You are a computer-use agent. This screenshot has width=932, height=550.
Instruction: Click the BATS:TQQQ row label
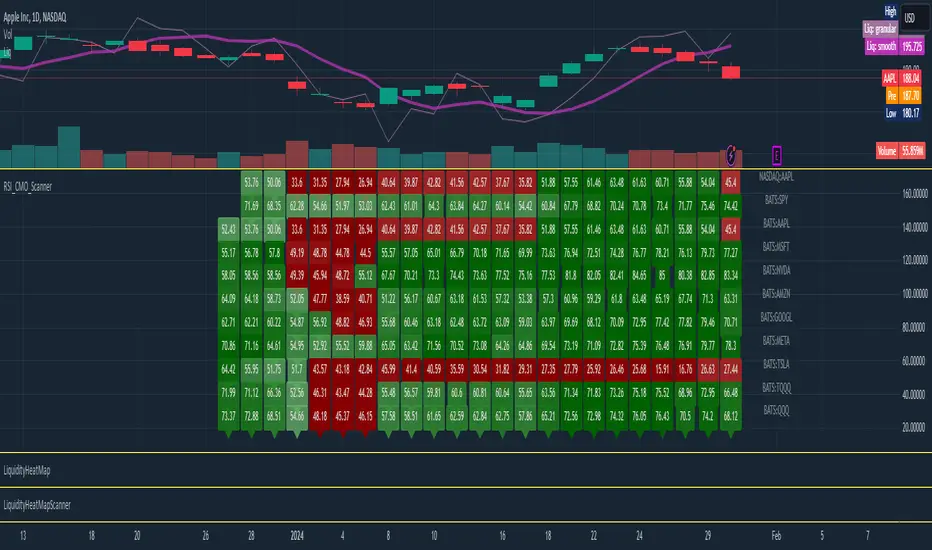pyautogui.click(x=776, y=387)
